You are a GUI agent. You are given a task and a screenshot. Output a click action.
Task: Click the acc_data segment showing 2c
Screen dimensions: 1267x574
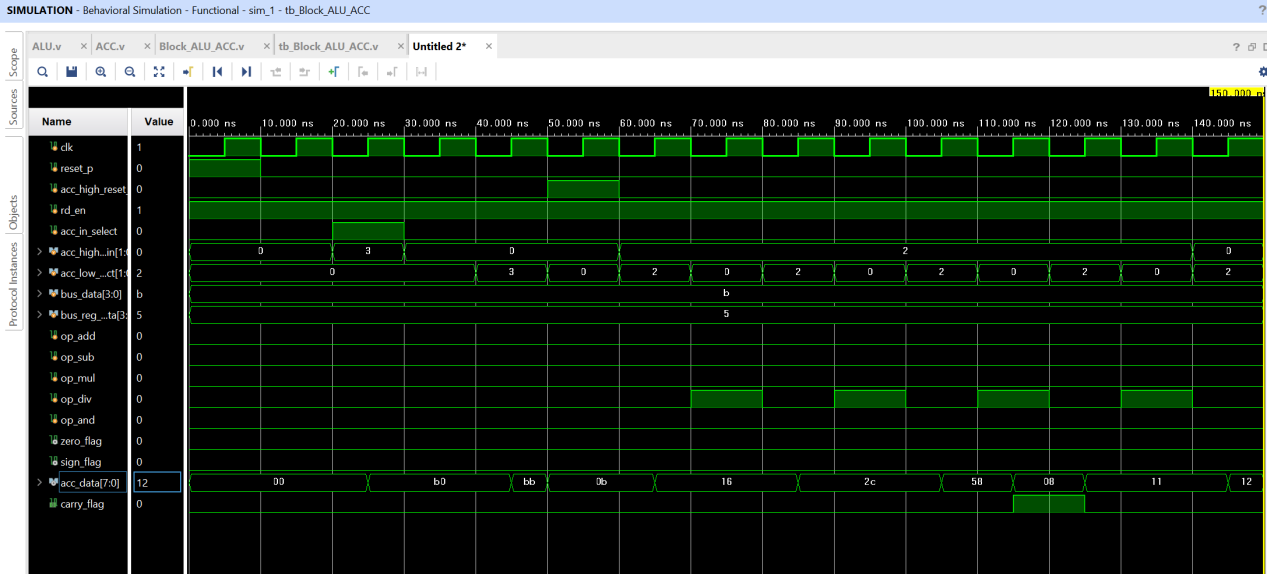(869, 483)
